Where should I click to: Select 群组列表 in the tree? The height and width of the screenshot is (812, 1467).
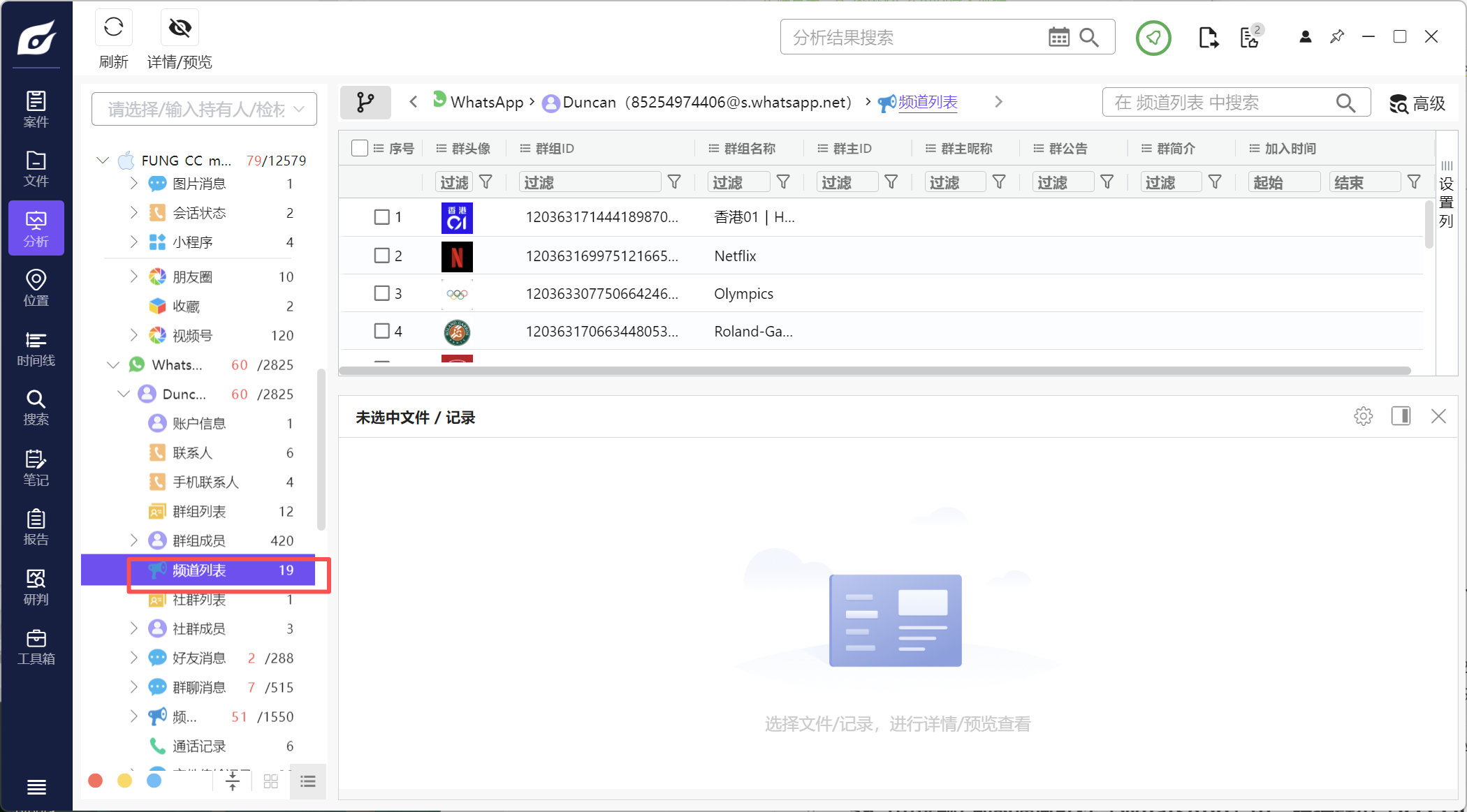click(x=199, y=511)
